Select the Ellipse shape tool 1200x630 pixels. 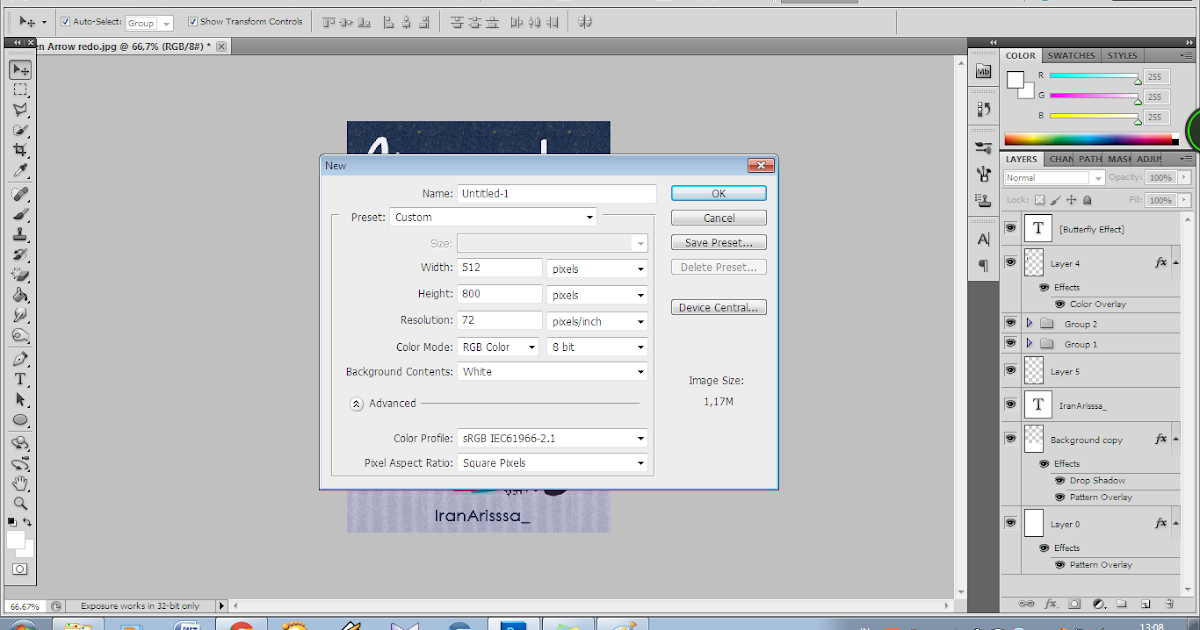tap(20, 420)
